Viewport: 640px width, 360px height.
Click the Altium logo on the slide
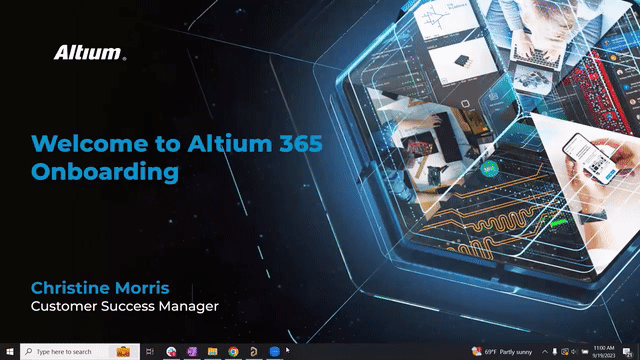tap(90, 53)
